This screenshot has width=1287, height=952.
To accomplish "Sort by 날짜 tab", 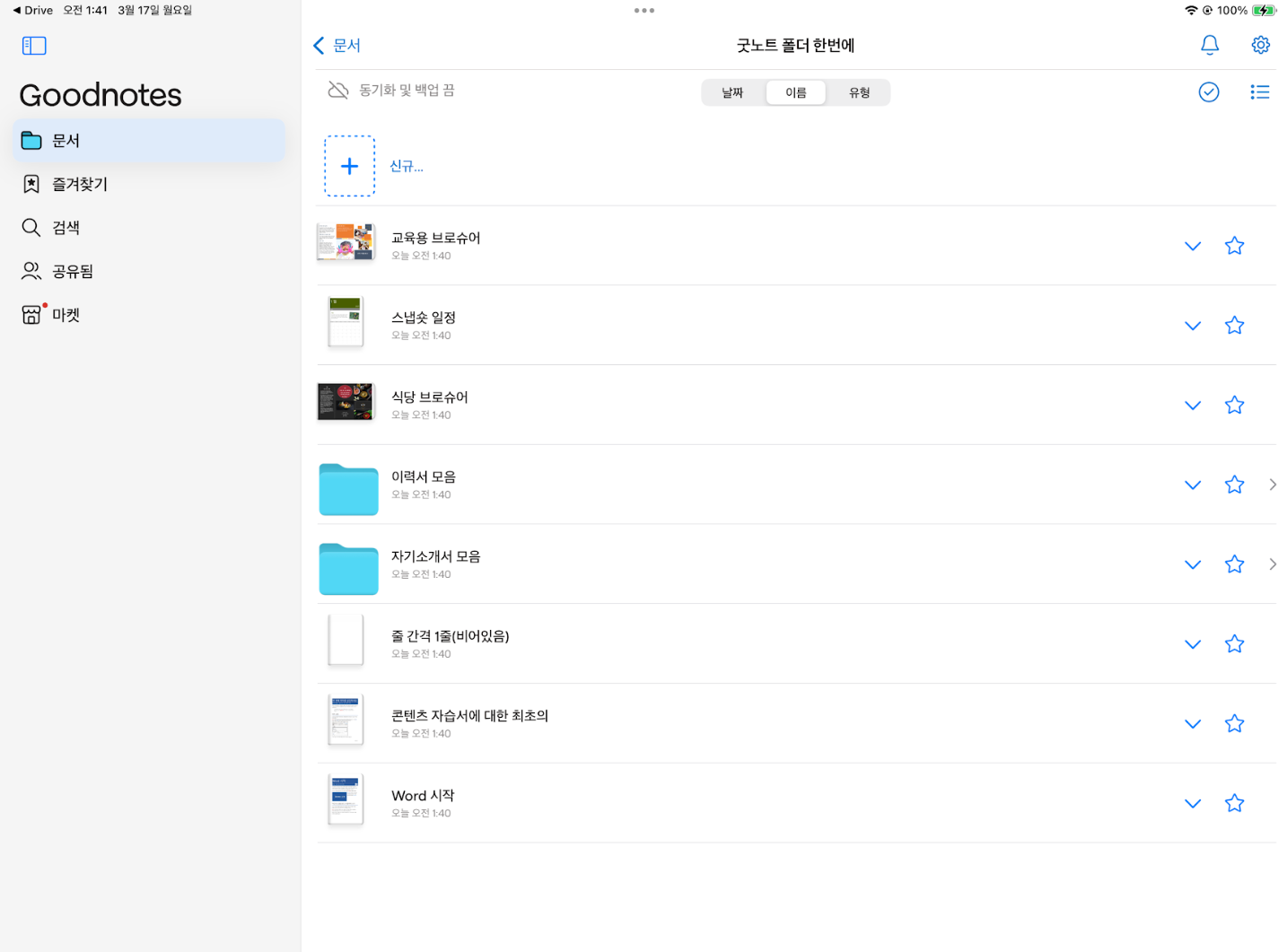I will (733, 92).
